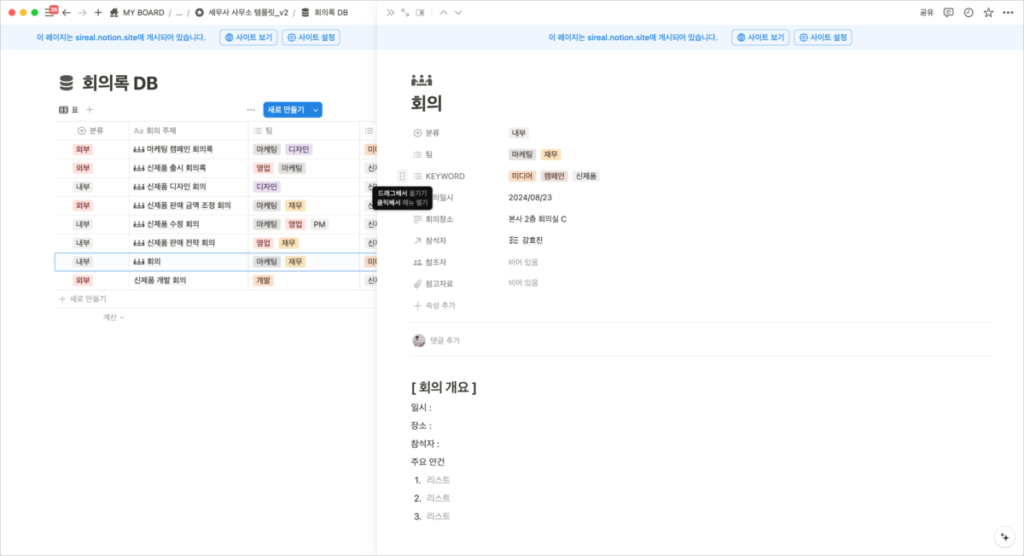
Task: Open the 마케팅 캠페인 회의록 row
Action: pos(180,150)
